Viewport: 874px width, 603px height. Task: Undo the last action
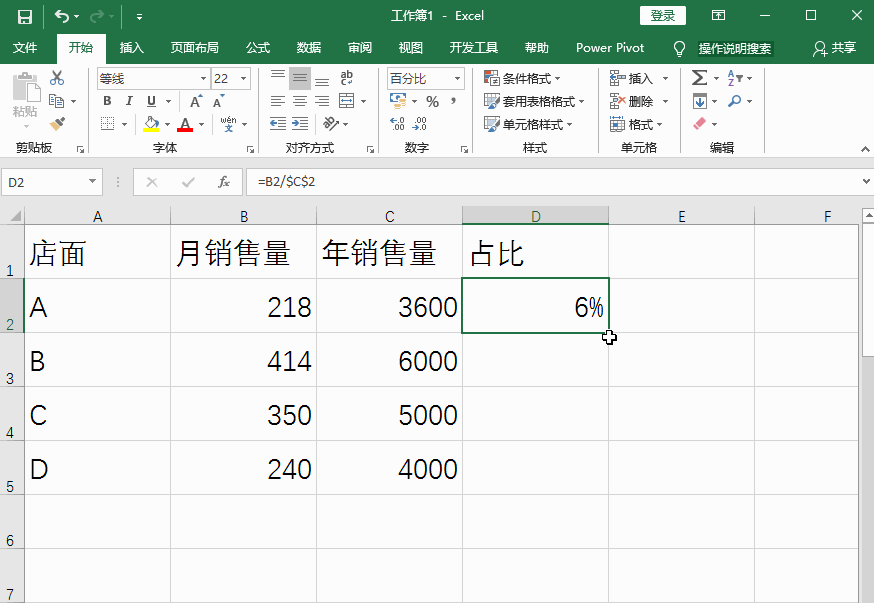coord(61,16)
